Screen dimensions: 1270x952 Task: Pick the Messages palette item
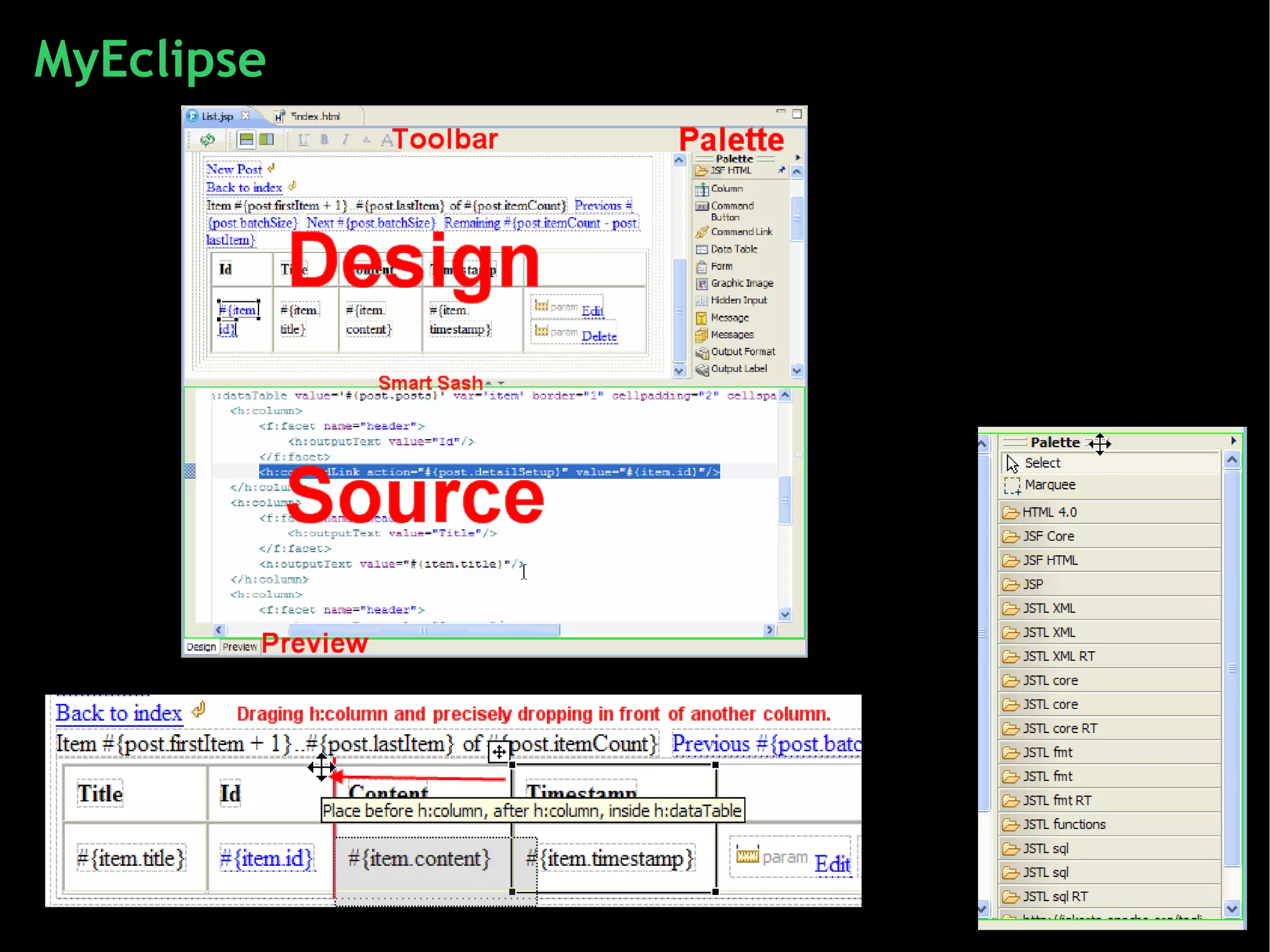pyautogui.click(x=725, y=335)
